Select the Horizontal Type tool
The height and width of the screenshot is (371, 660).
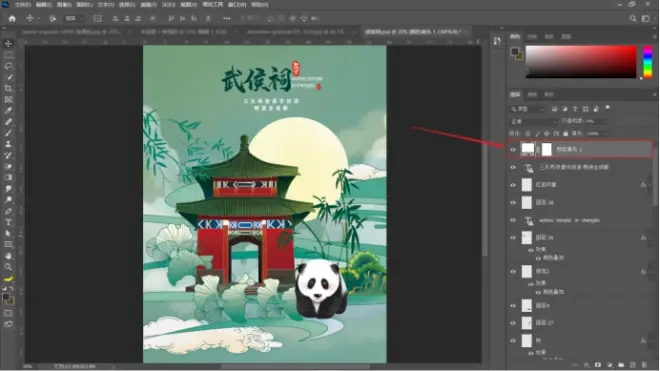[x=8, y=222]
